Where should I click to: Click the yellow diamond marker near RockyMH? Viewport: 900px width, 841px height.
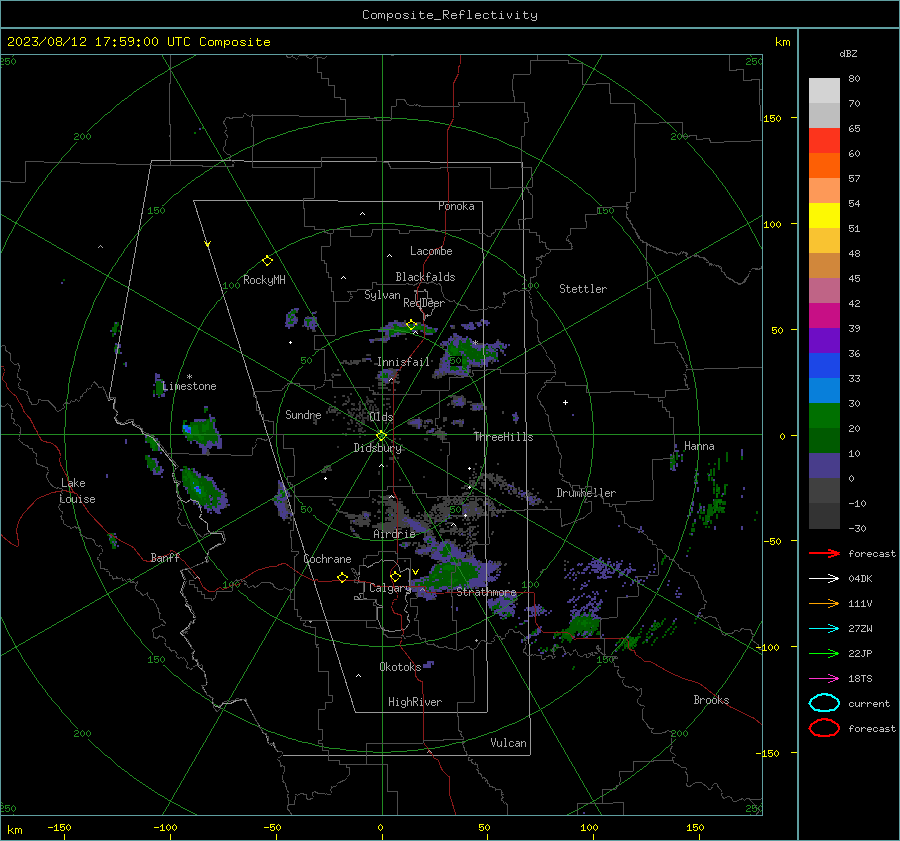(267, 261)
